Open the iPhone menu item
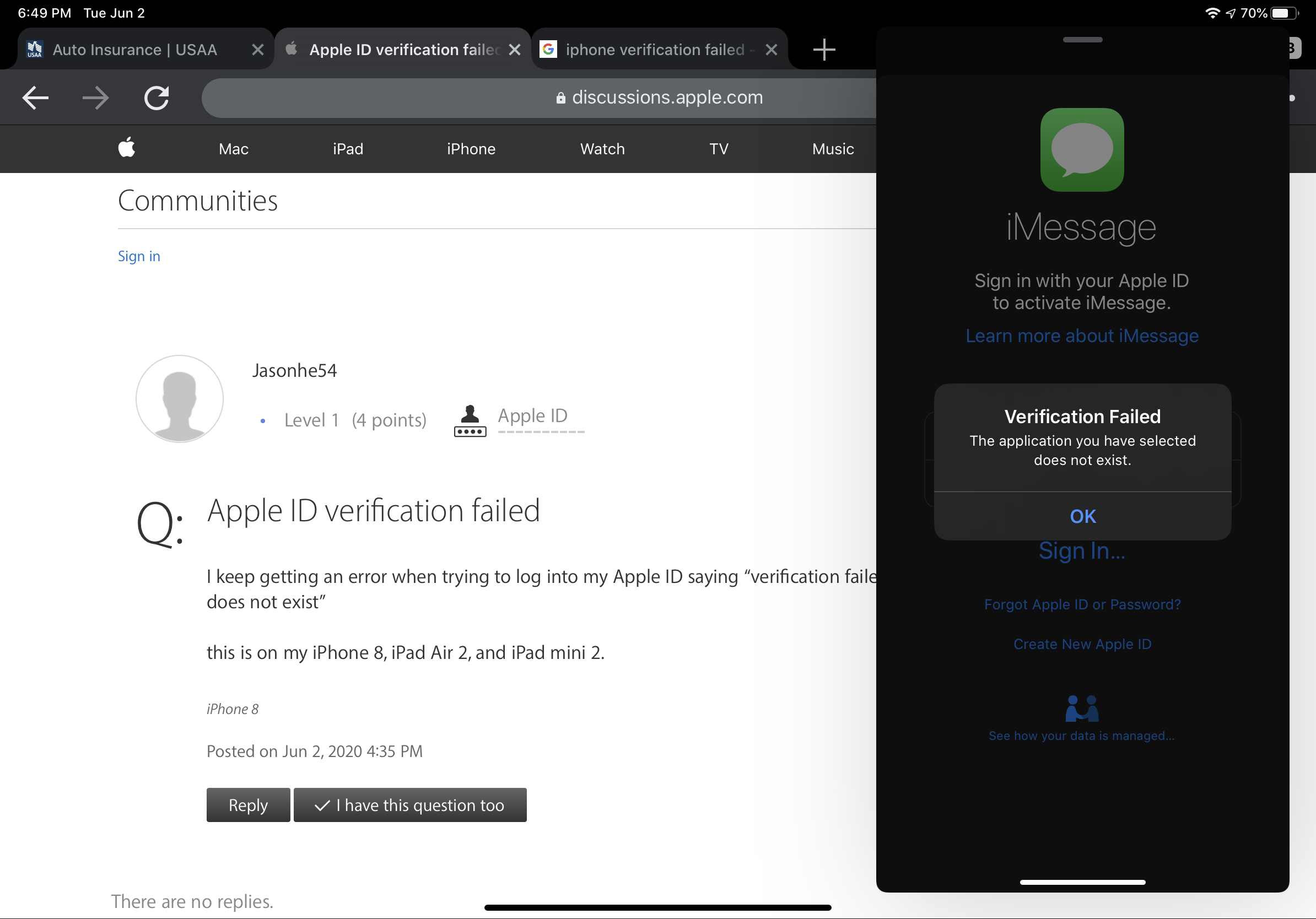 pos(471,149)
